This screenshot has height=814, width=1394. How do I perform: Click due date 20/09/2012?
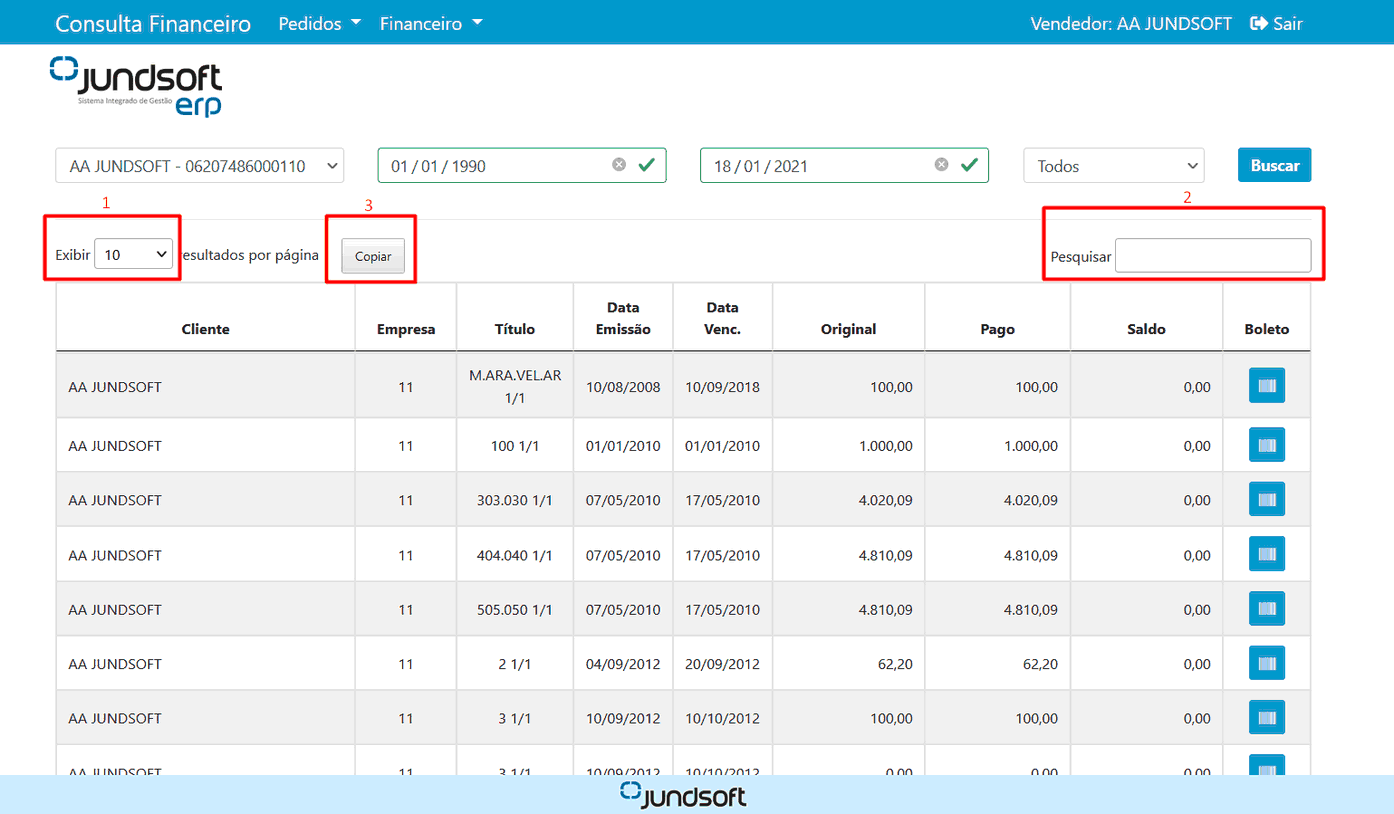(723, 664)
